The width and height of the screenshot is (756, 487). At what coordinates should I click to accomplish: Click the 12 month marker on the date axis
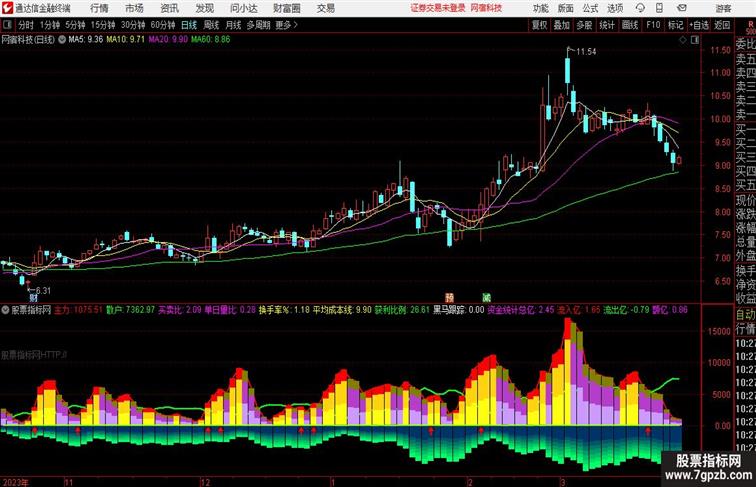tap(205, 482)
